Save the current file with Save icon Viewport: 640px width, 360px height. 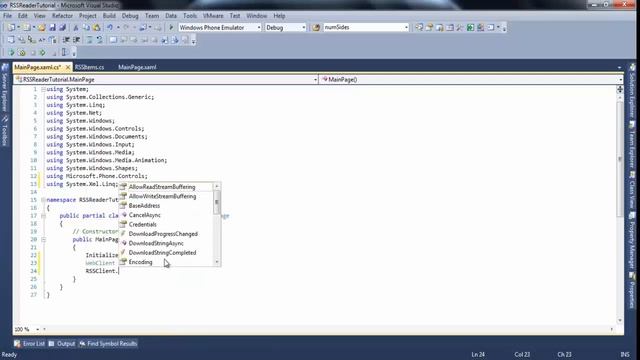tap(52, 27)
